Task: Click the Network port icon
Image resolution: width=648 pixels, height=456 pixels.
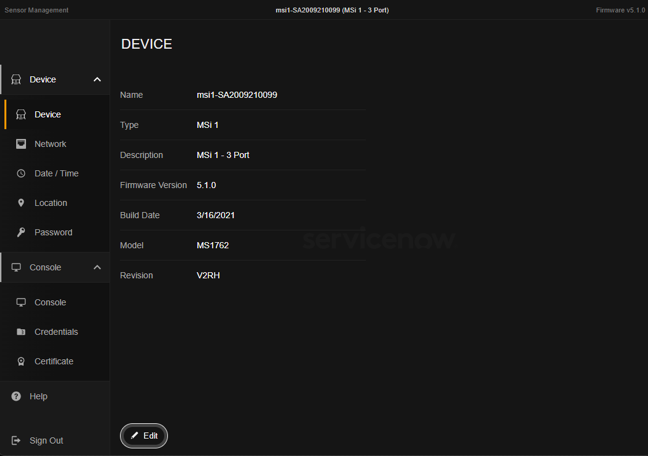Action: coord(21,144)
